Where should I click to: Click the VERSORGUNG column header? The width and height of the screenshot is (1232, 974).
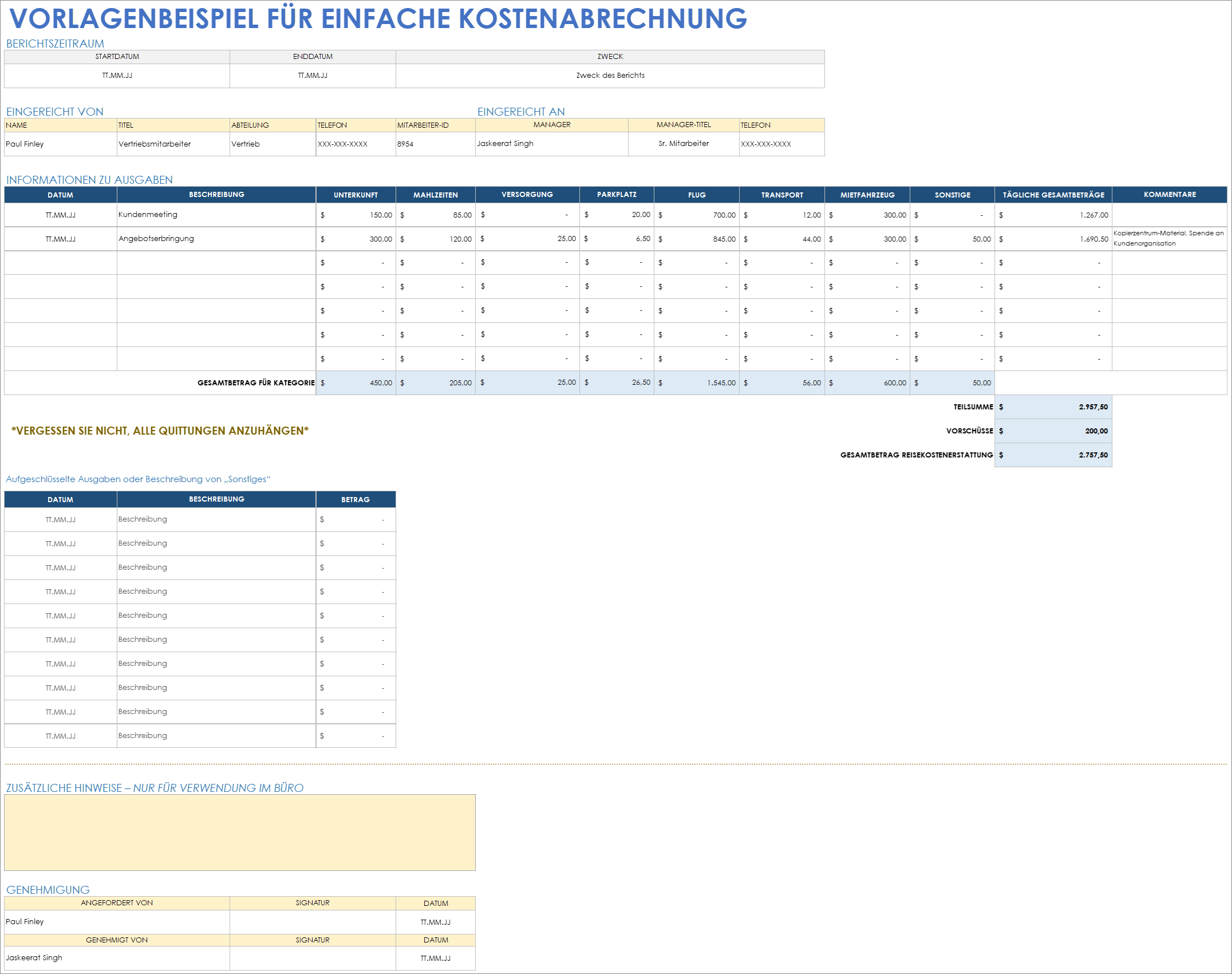[x=527, y=195]
